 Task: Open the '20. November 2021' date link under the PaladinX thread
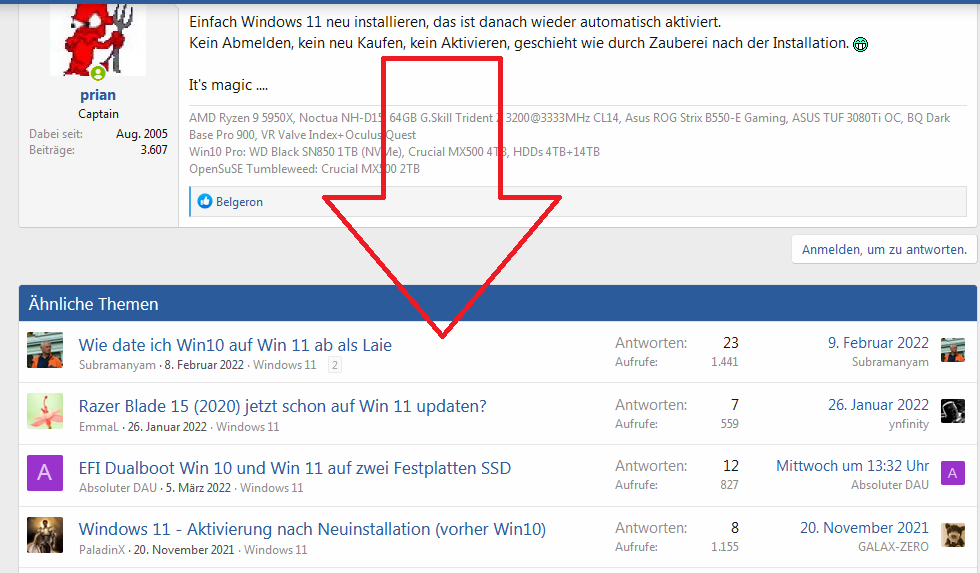tap(184, 550)
